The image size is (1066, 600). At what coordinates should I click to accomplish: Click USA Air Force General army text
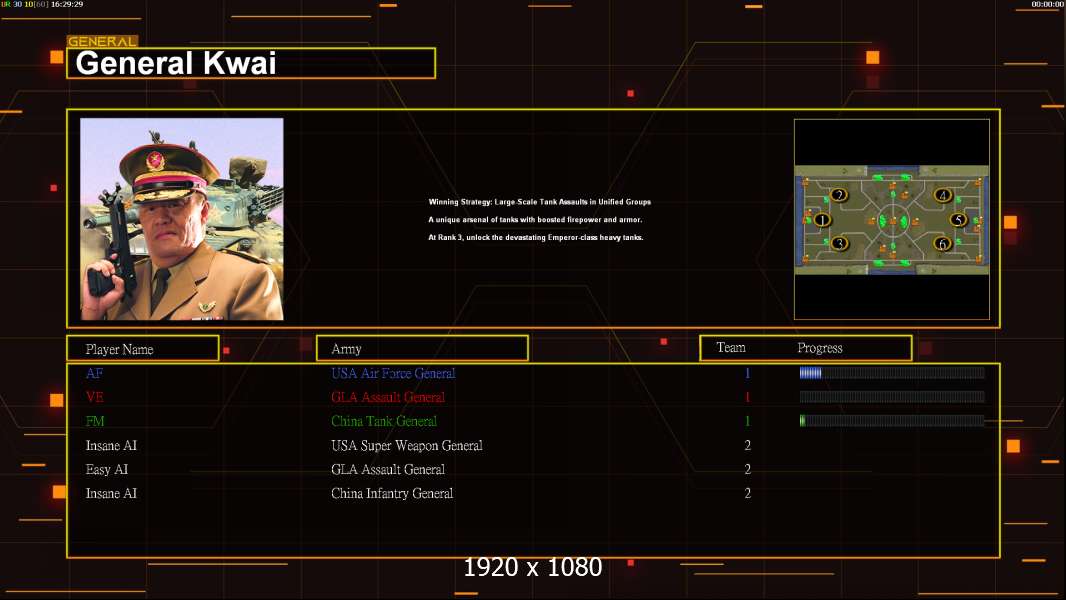pyautogui.click(x=393, y=373)
